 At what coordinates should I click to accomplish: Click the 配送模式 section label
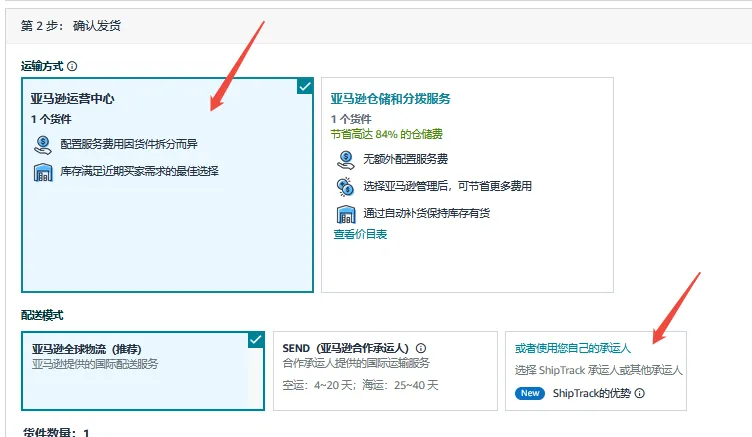pos(42,316)
